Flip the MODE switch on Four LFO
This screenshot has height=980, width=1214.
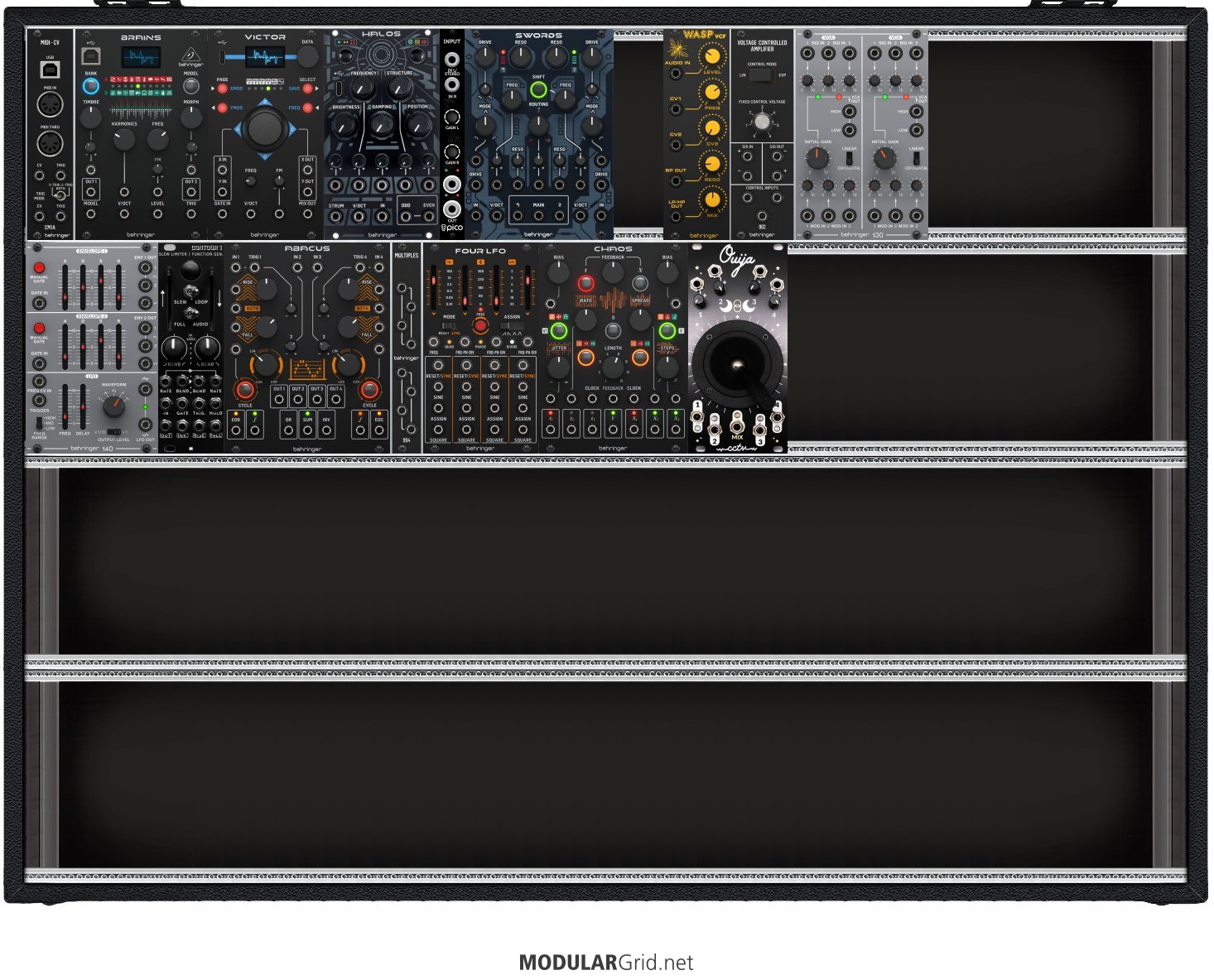coord(449,325)
